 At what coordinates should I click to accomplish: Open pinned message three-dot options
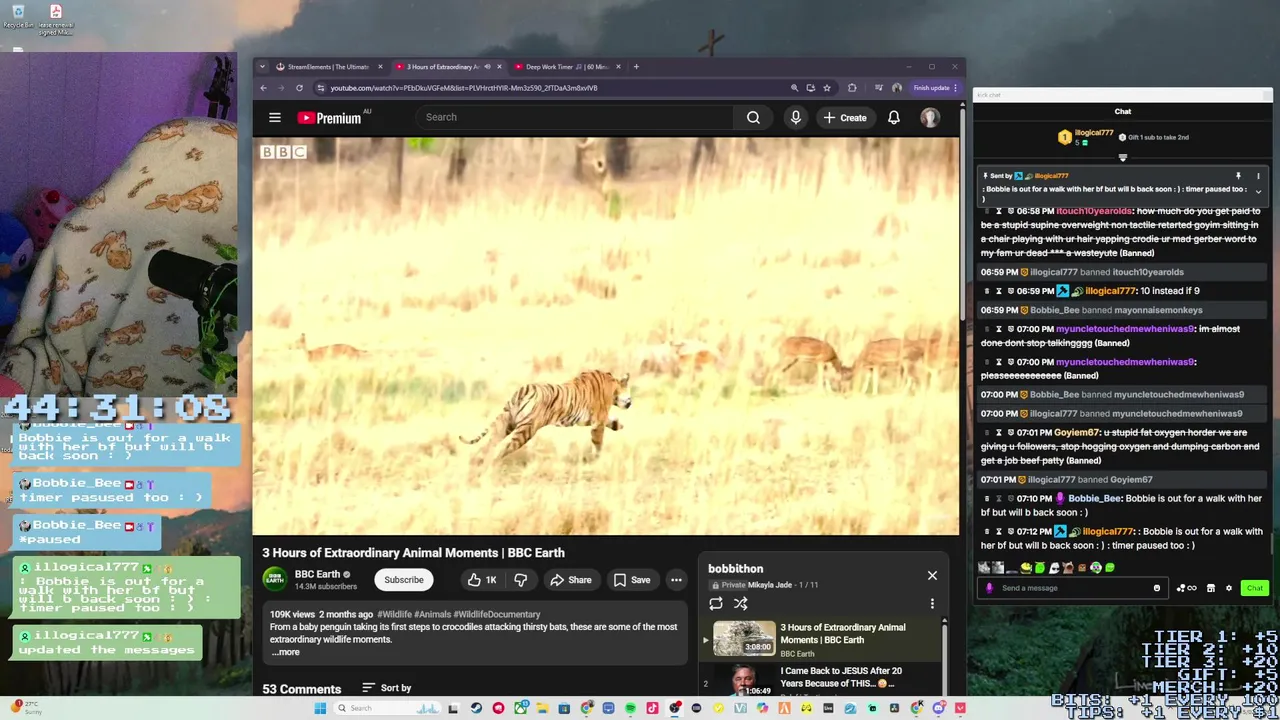[1258, 176]
